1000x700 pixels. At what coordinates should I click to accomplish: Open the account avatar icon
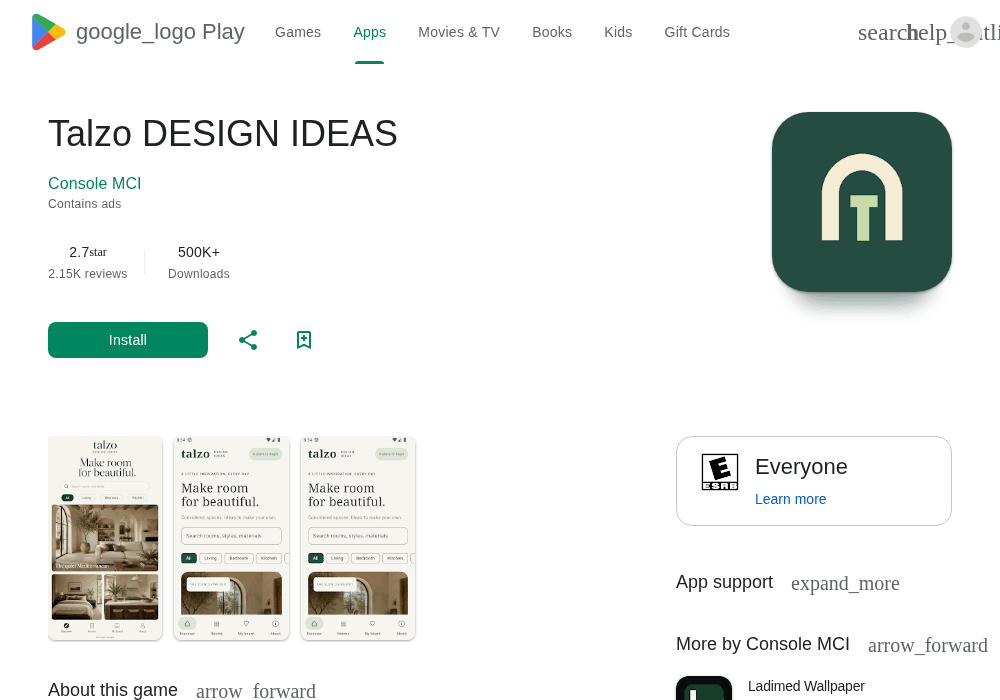coord(966,32)
